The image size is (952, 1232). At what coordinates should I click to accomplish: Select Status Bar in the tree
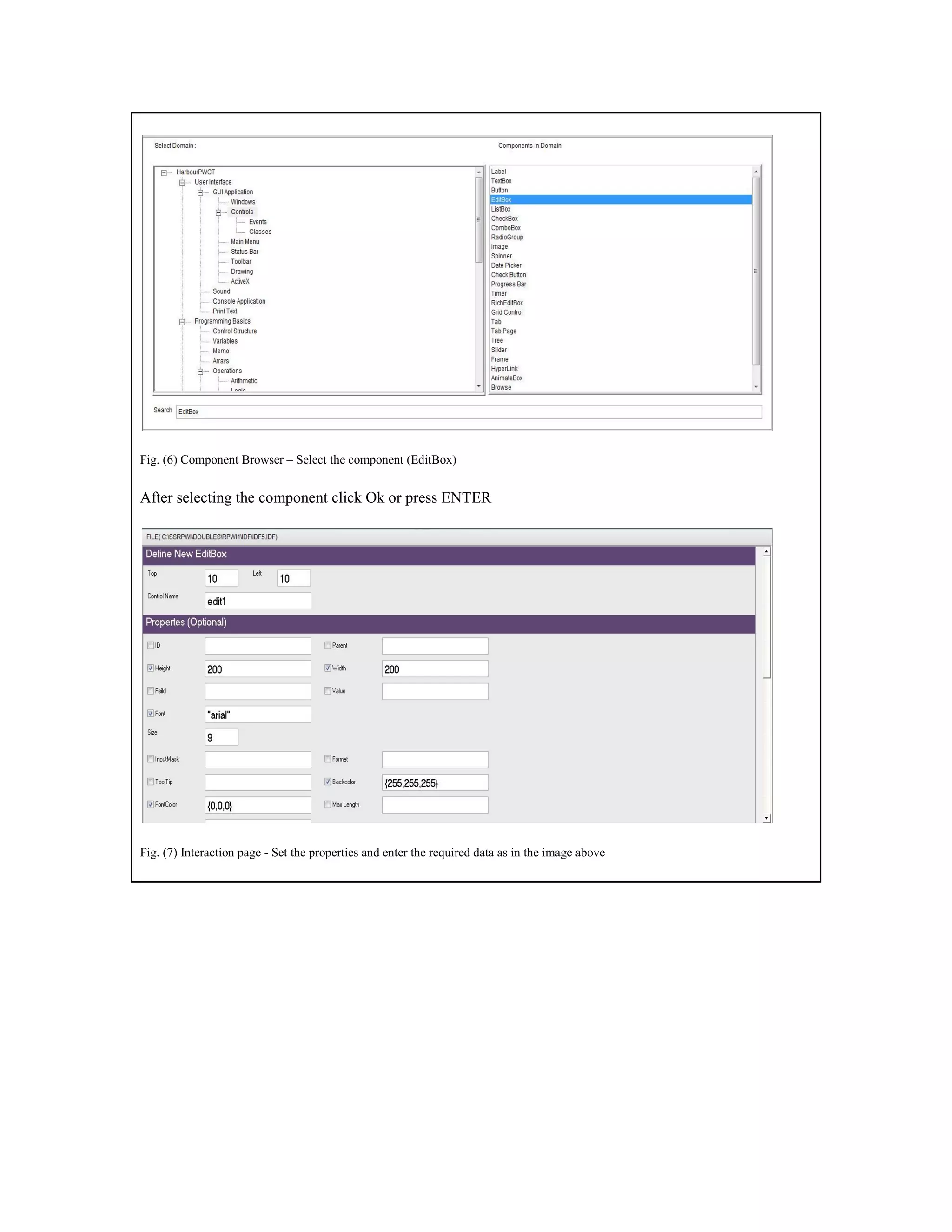pyautogui.click(x=244, y=252)
